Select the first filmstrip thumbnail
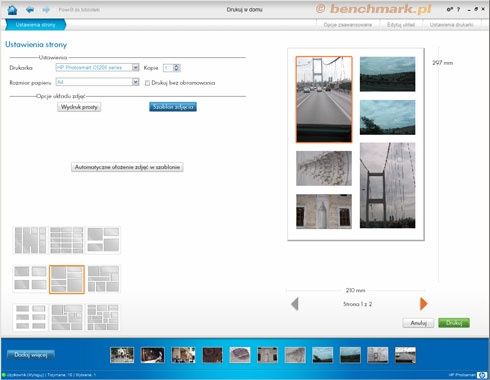490x380 pixels. (x=122, y=355)
